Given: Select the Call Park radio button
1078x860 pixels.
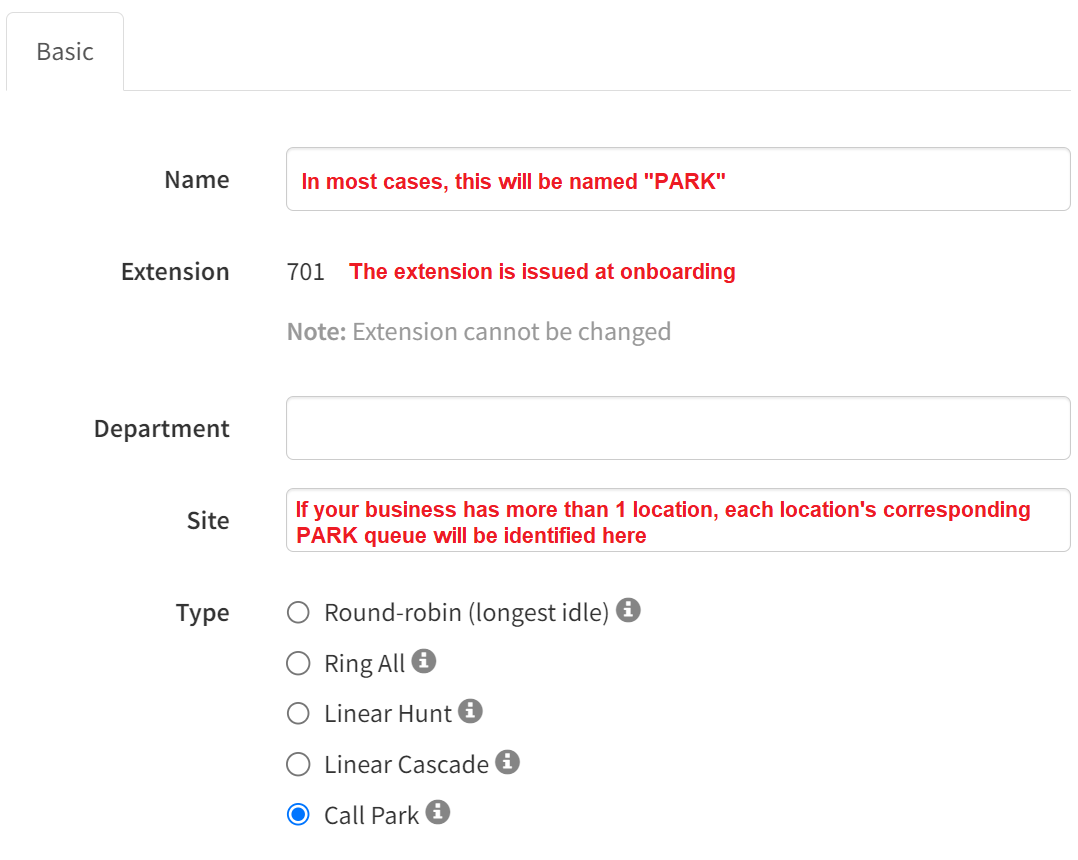Looking at the screenshot, I should [298, 815].
